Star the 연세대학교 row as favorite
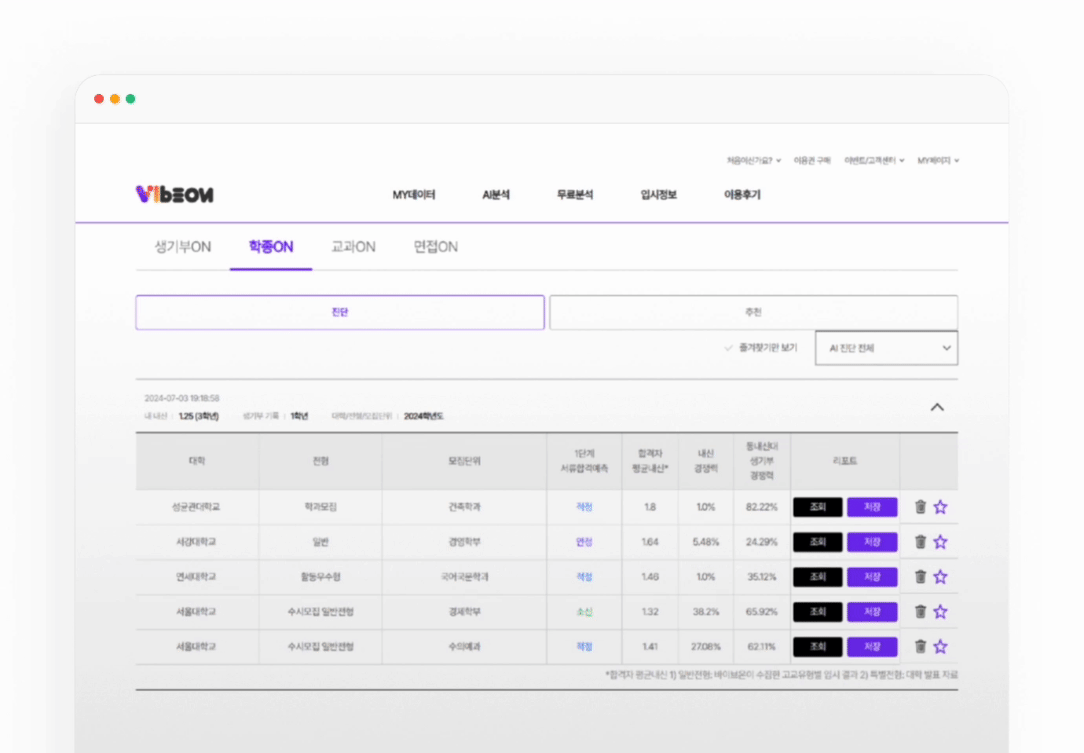Image resolution: width=1084 pixels, height=753 pixels. (x=940, y=577)
